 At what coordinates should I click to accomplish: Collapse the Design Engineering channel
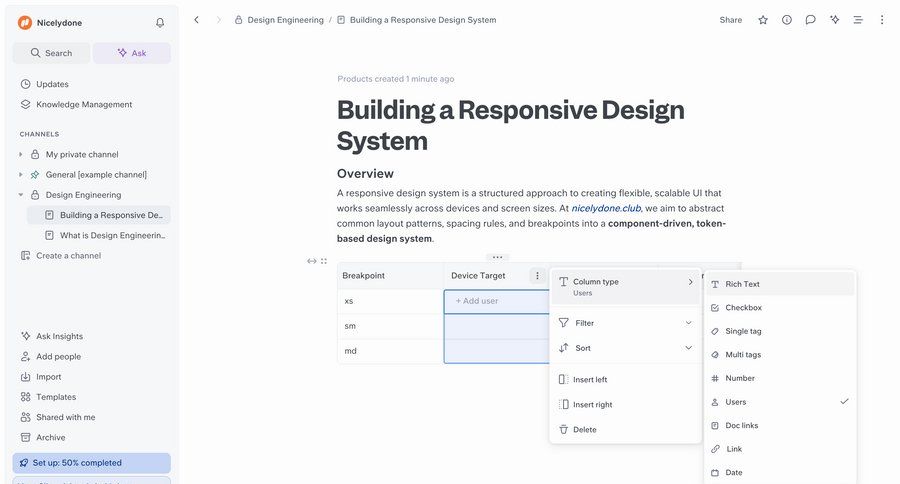point(21,195)
